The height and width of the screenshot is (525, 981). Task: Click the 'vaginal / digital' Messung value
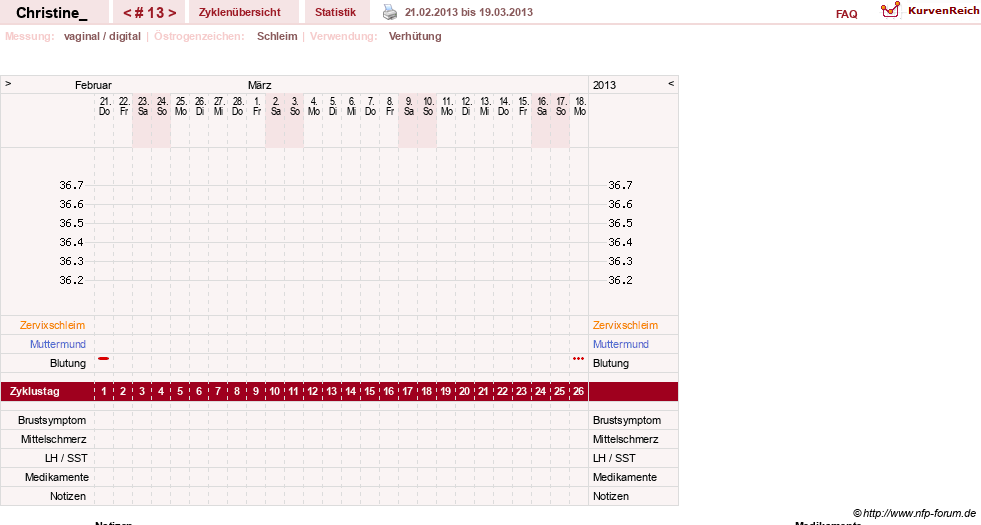click(x=102, y=36)
